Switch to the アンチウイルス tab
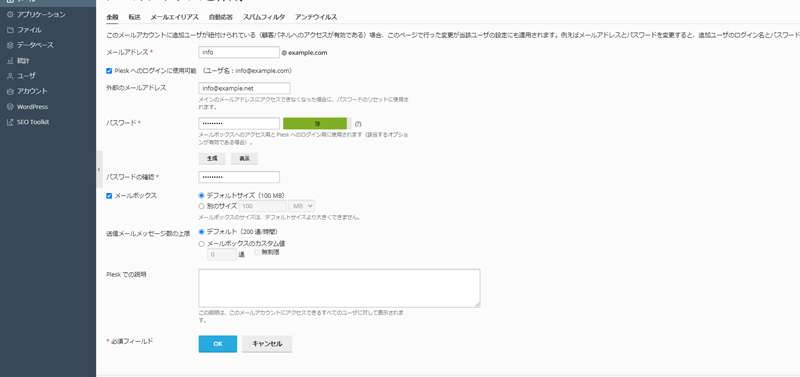800x377 pixels. [x=316, y=17]
